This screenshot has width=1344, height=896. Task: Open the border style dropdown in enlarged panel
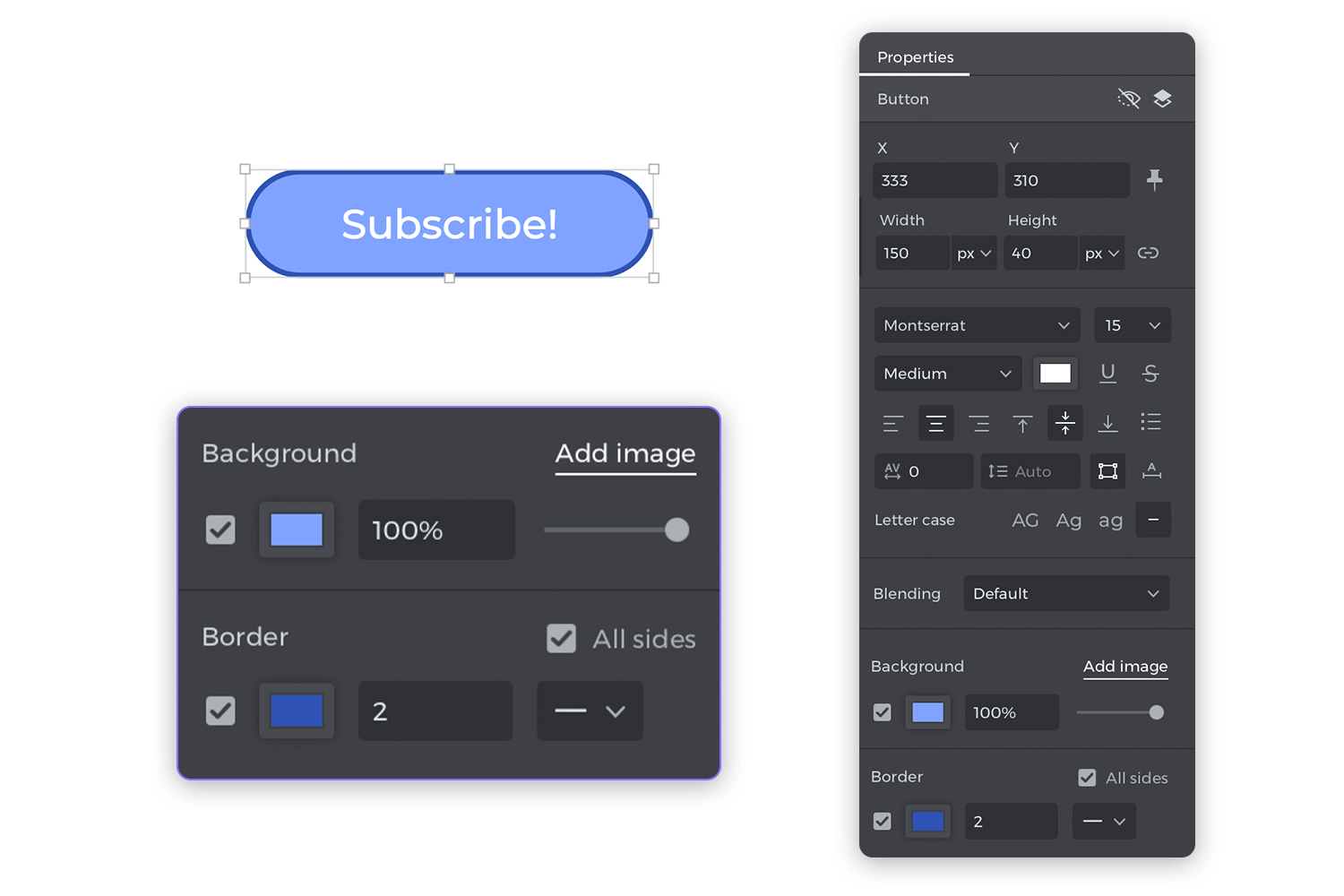(x=590, y=711)
